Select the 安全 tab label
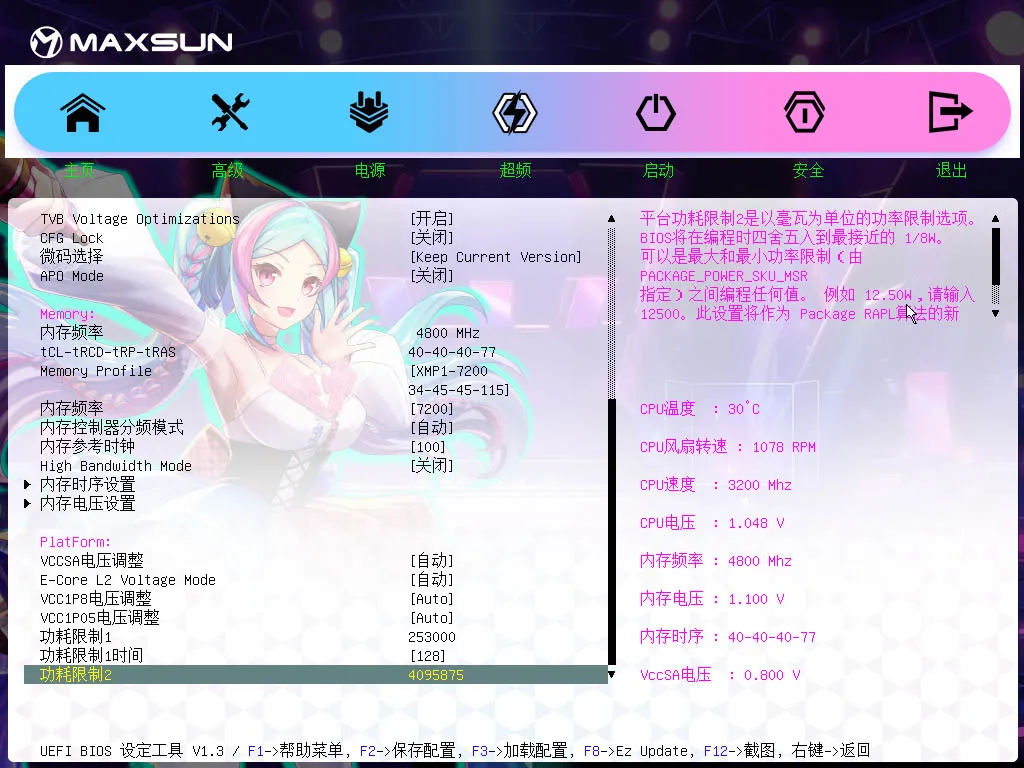Viewport: 1024px width, 768px height. [808, 170]
